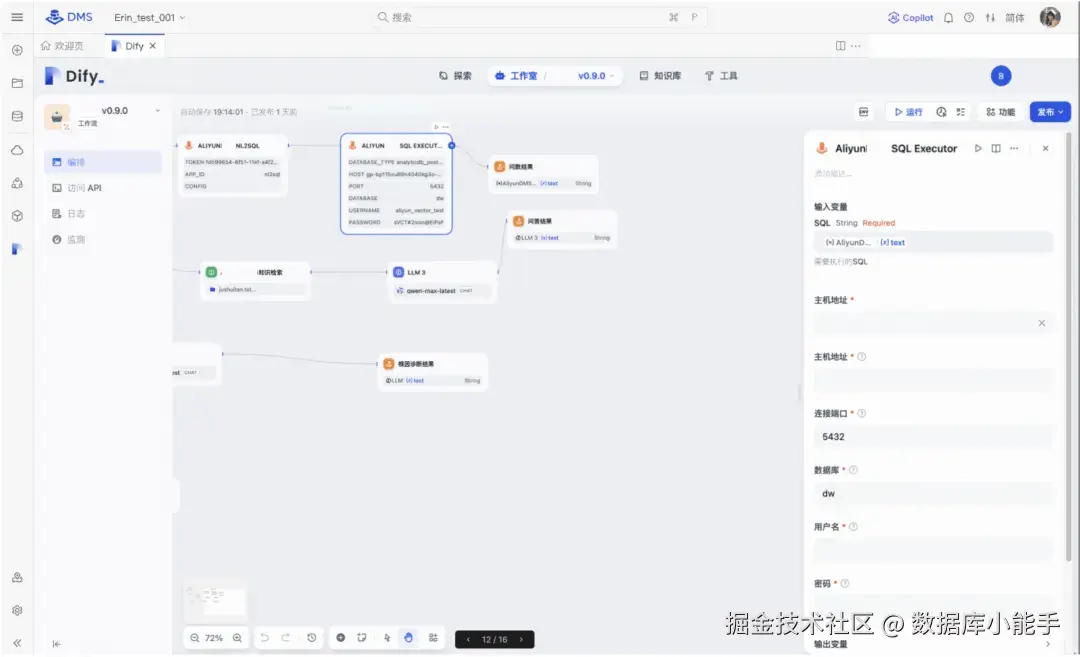Screen dimensions: 1080x657
Task: Switch to pointer mode
Action: point(387,638)
